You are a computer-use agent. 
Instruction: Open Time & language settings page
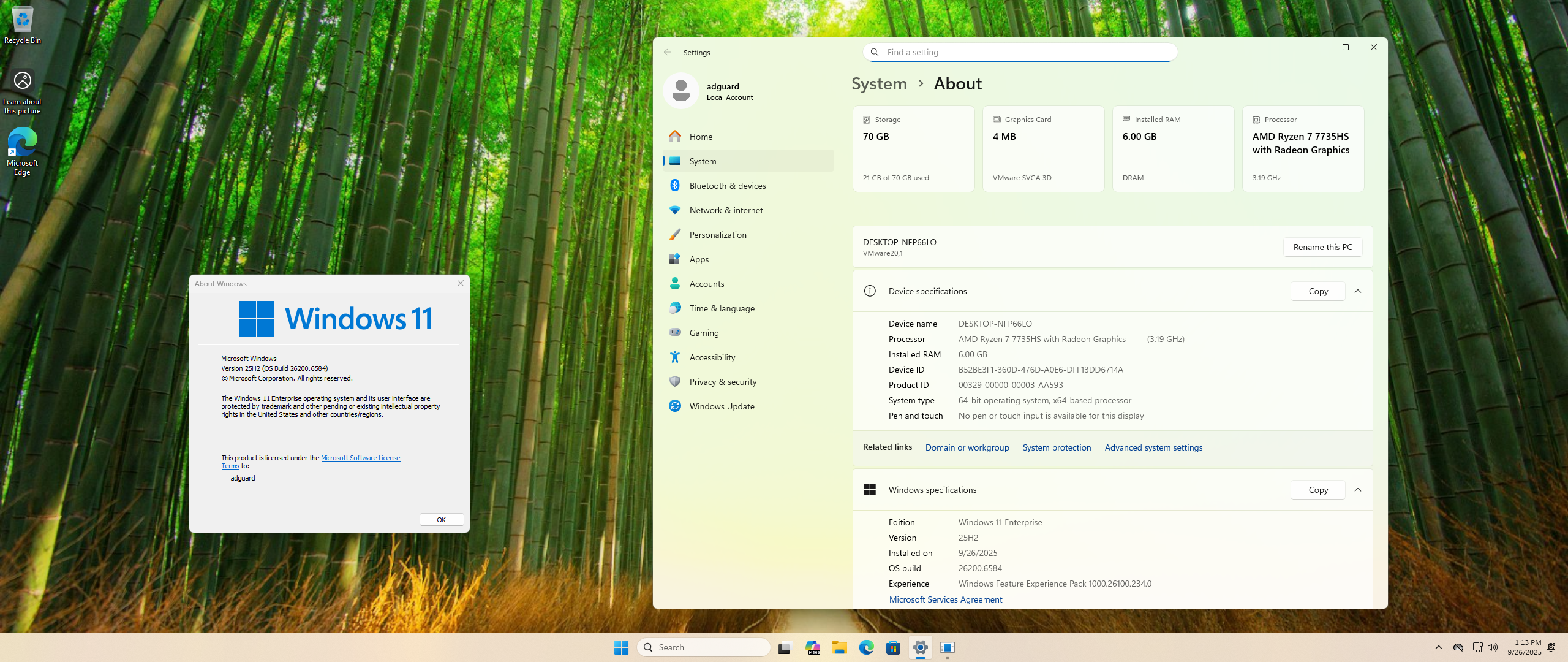[x=722, y=308]
